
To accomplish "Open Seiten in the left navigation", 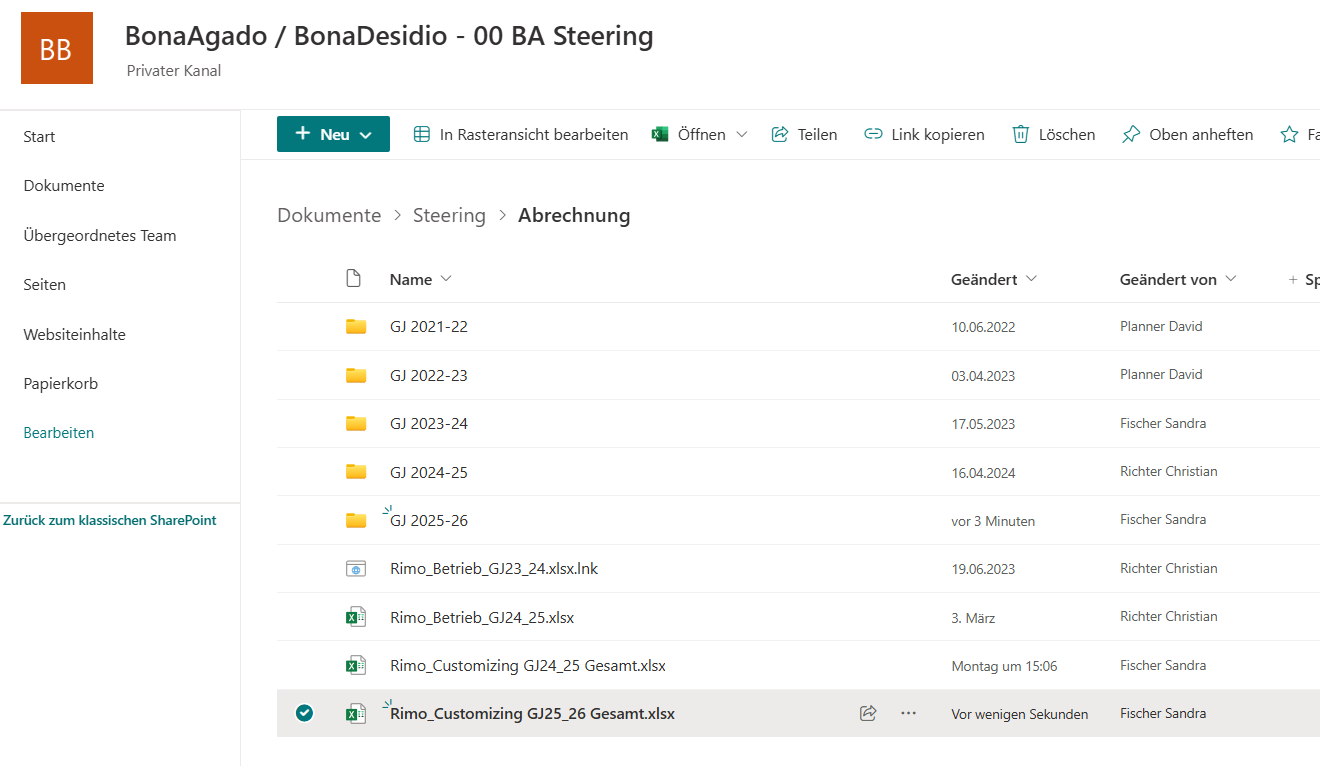I will pos(45,284).
